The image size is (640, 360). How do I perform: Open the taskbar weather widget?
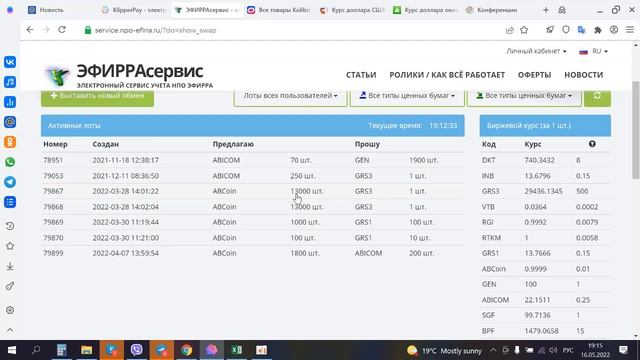[444, 351]
